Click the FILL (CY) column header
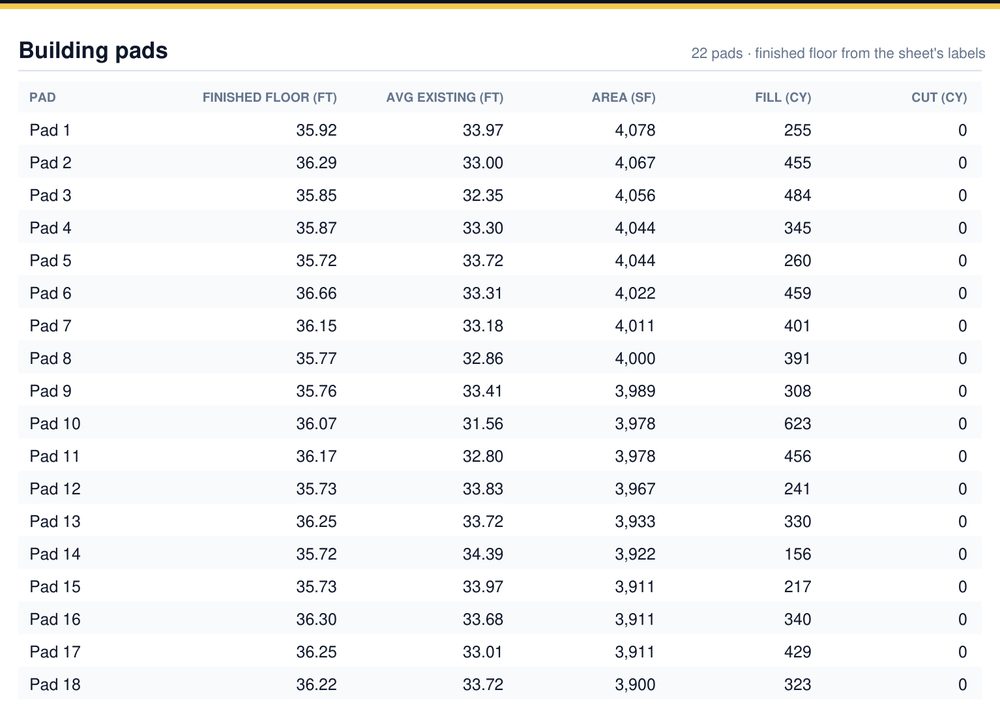The height and width of the screenshot is (707, 1000). (783, 98)
